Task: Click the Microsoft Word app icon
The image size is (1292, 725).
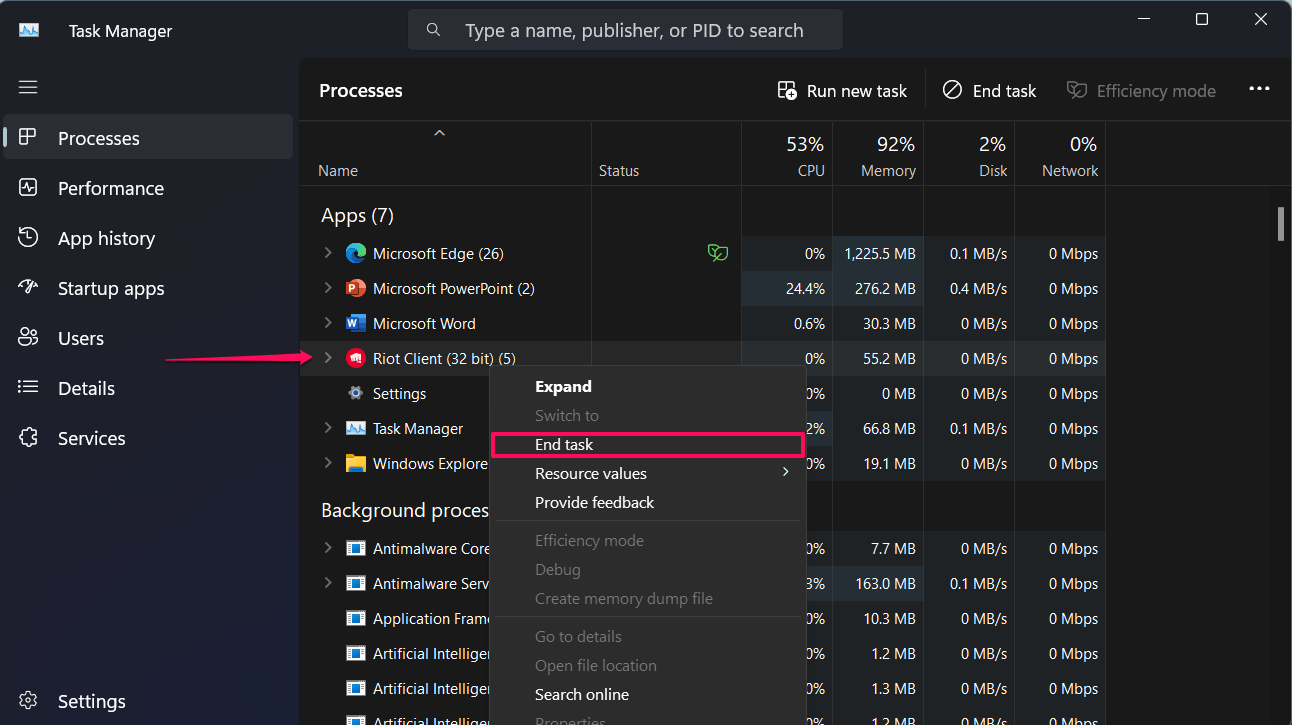Action: click(356, 323)
